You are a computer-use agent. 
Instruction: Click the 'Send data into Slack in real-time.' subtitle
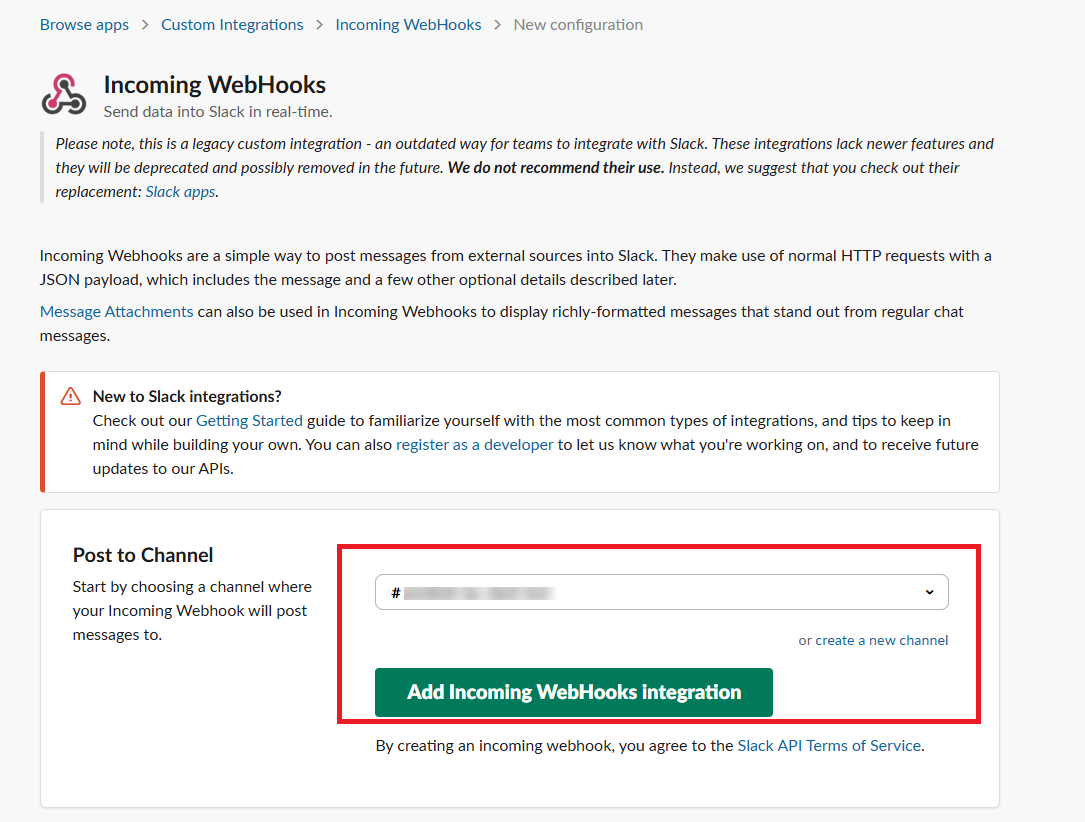pyautogui.click(x=218, y=112)
